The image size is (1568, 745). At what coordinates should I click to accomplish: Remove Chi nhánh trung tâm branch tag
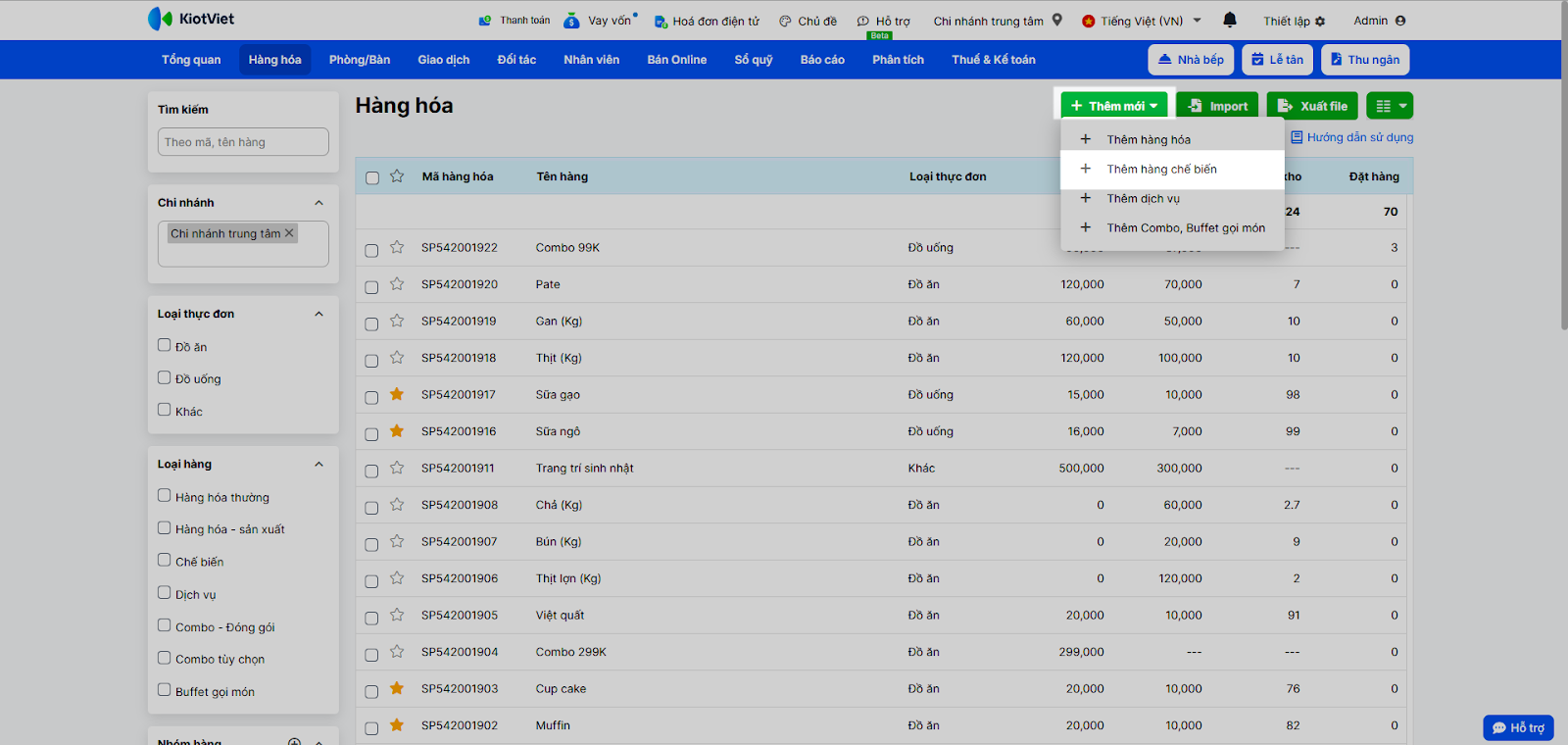[x=289, y=233]
